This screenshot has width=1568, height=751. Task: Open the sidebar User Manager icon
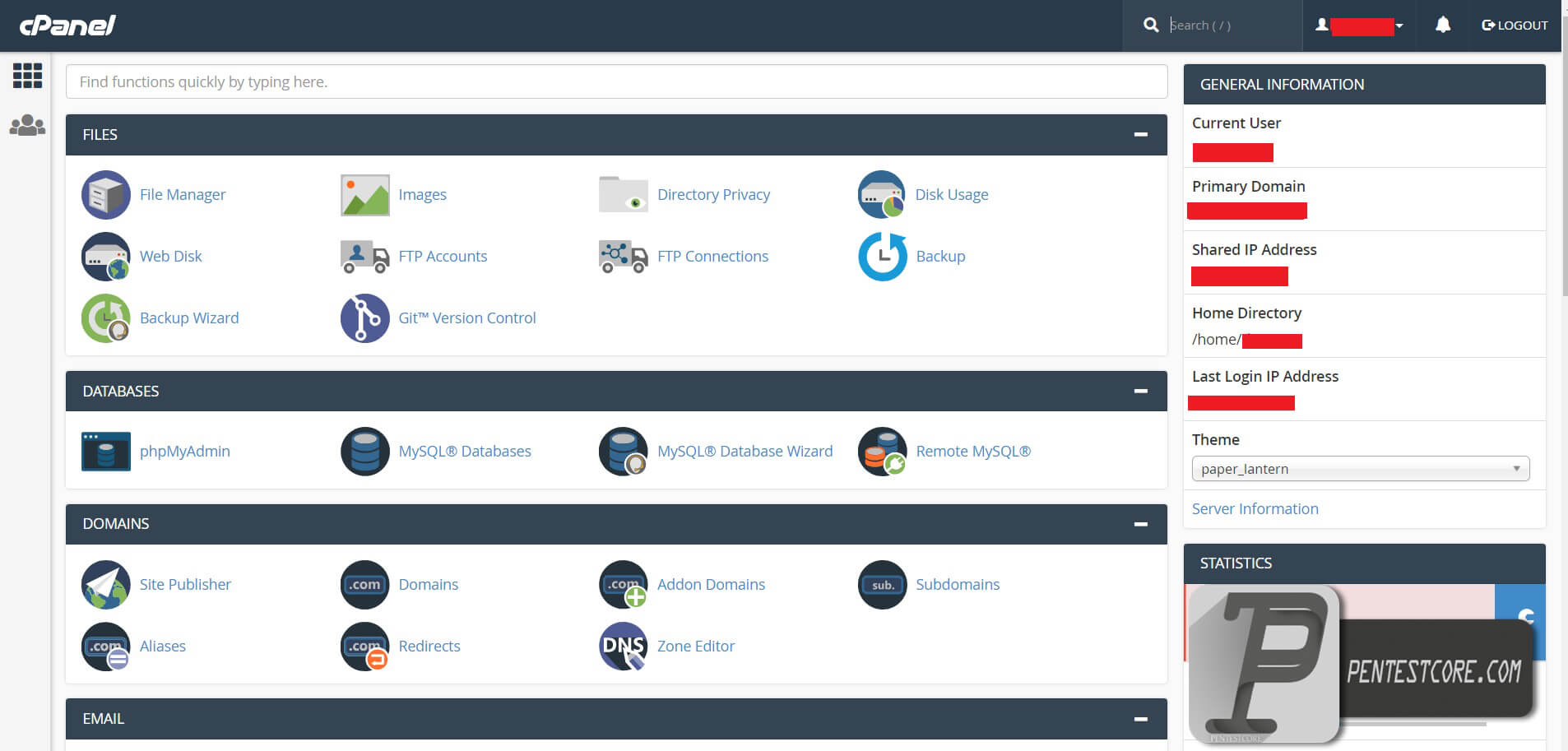pyautogui.click(x=27, y=125)
